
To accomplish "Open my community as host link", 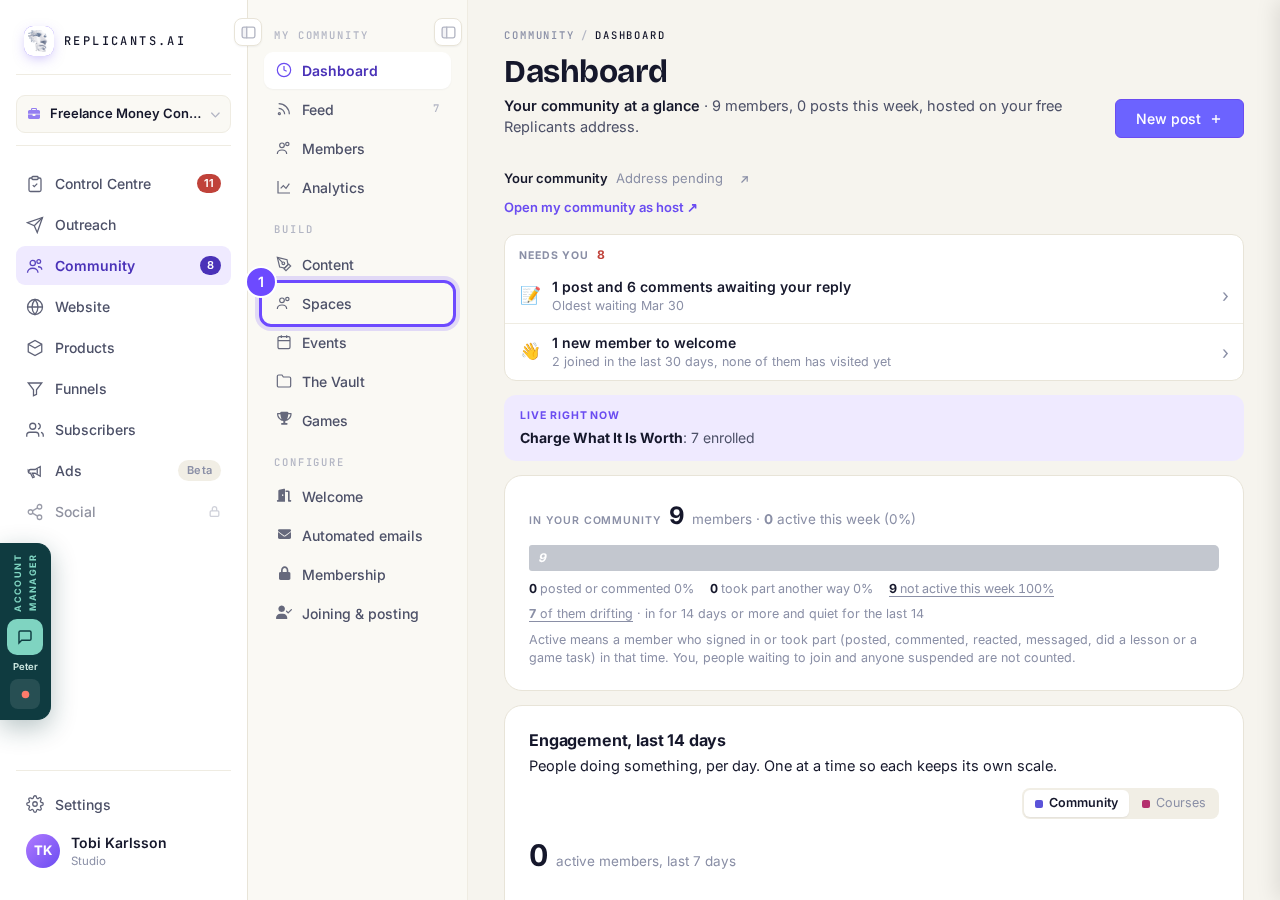I will click(601, 208).
